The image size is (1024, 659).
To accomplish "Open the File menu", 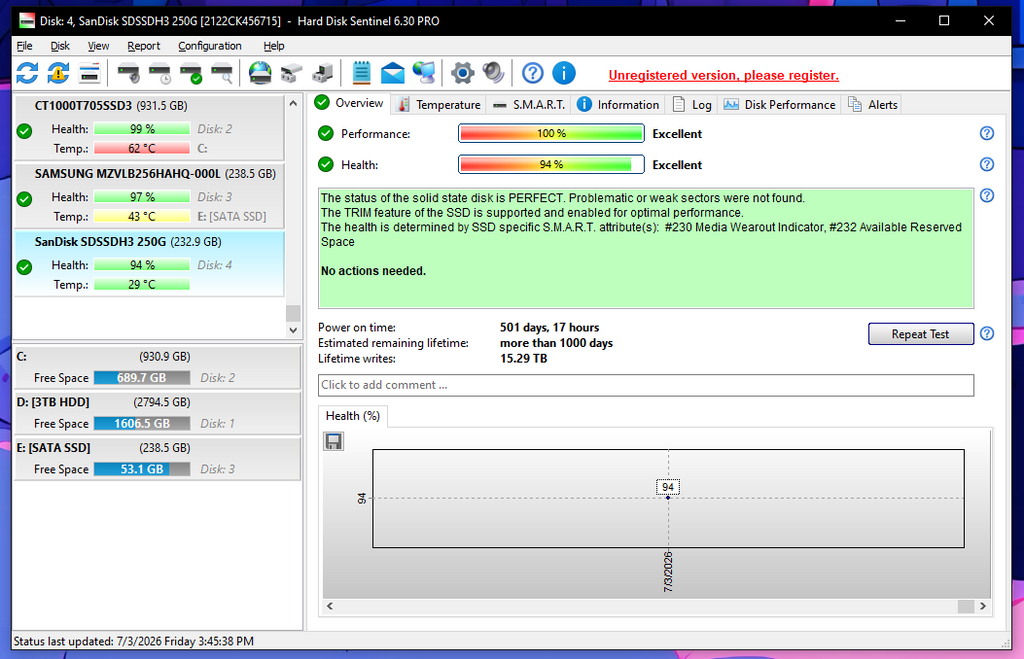I will [24, 46].
